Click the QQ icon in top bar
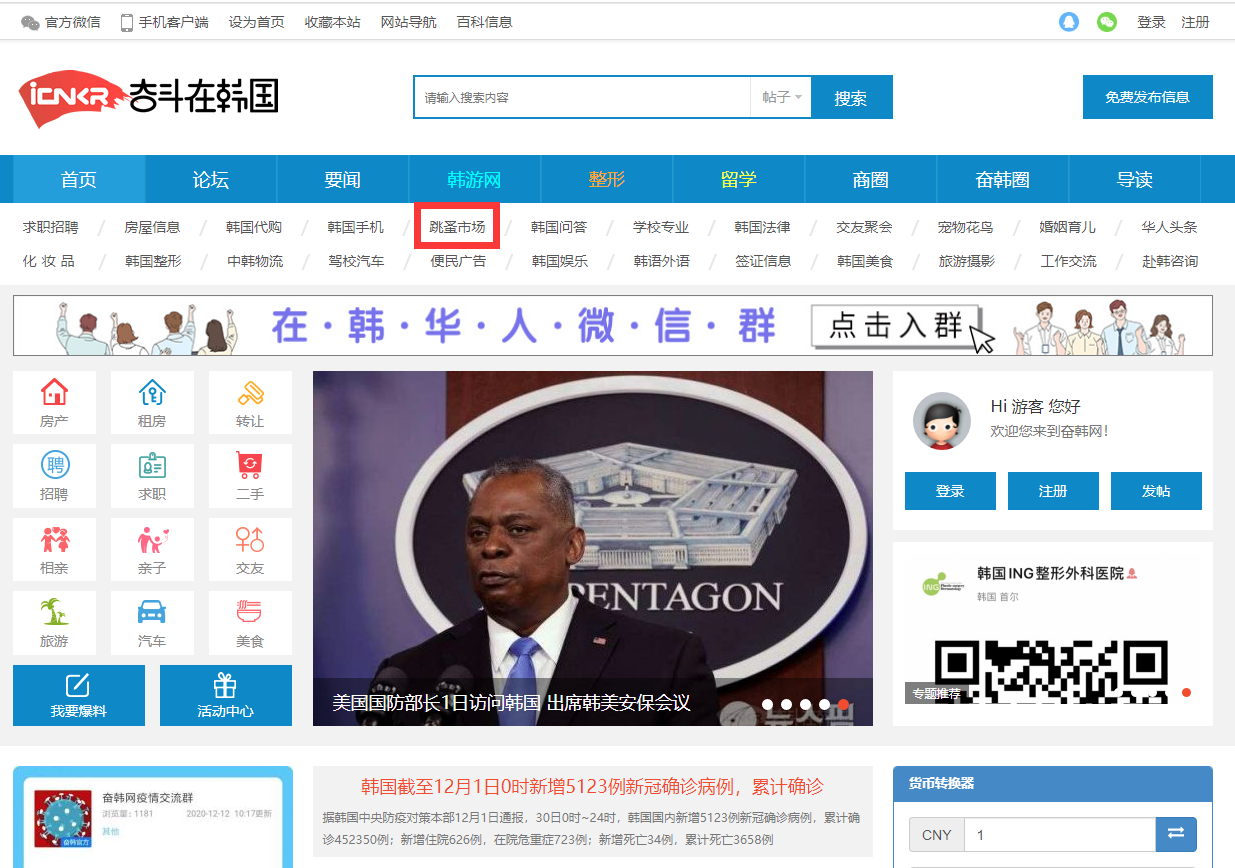This screenshot has height=868, width=1235. 1069,22
